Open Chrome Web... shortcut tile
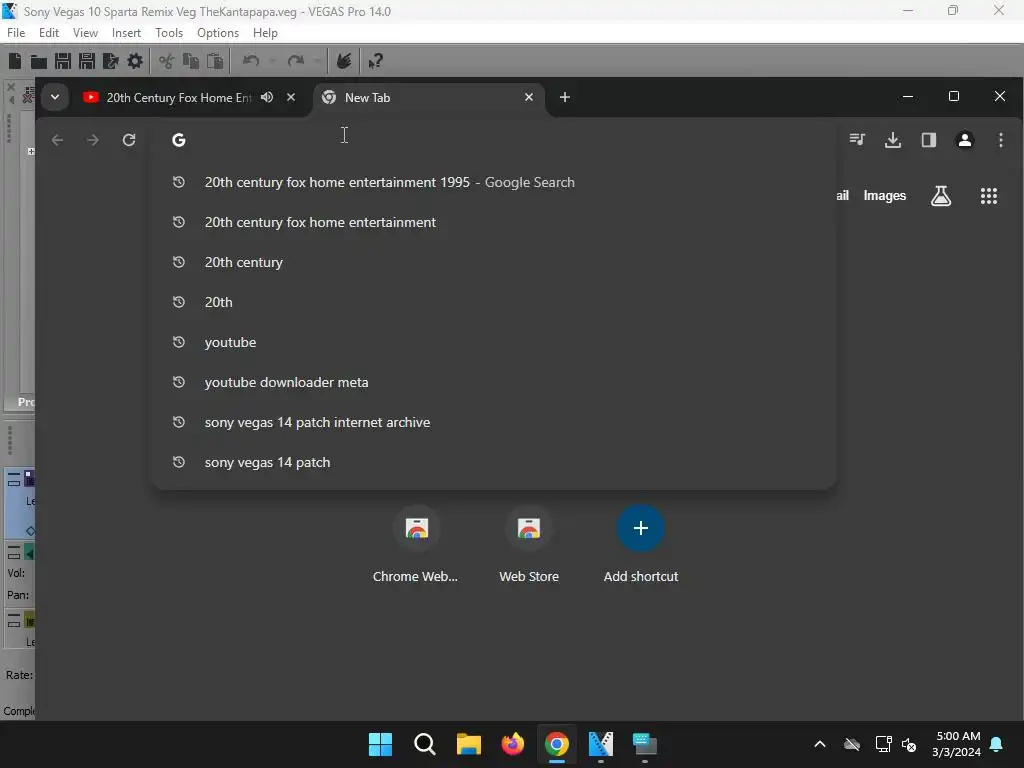 (x=416, y=545)
